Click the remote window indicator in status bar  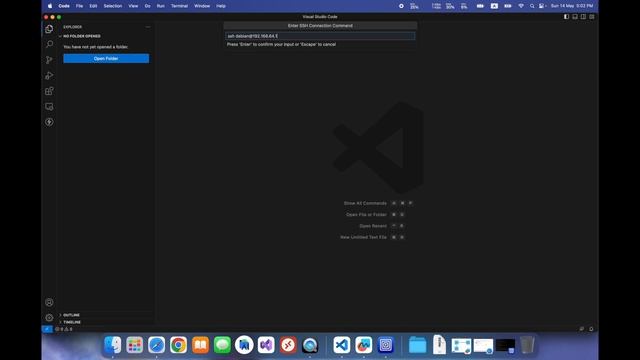[x=47, y=329]
